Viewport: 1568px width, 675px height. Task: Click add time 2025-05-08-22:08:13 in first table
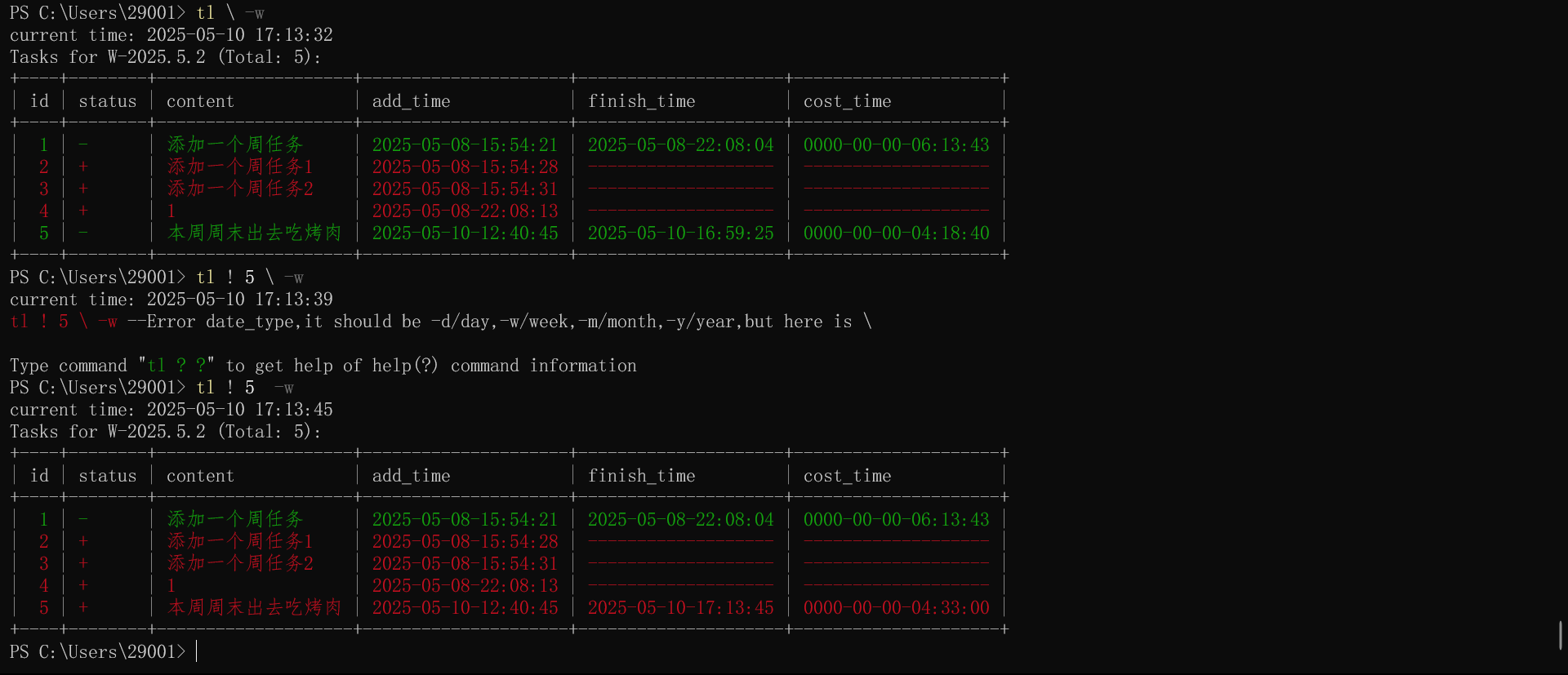coord(465,211)
